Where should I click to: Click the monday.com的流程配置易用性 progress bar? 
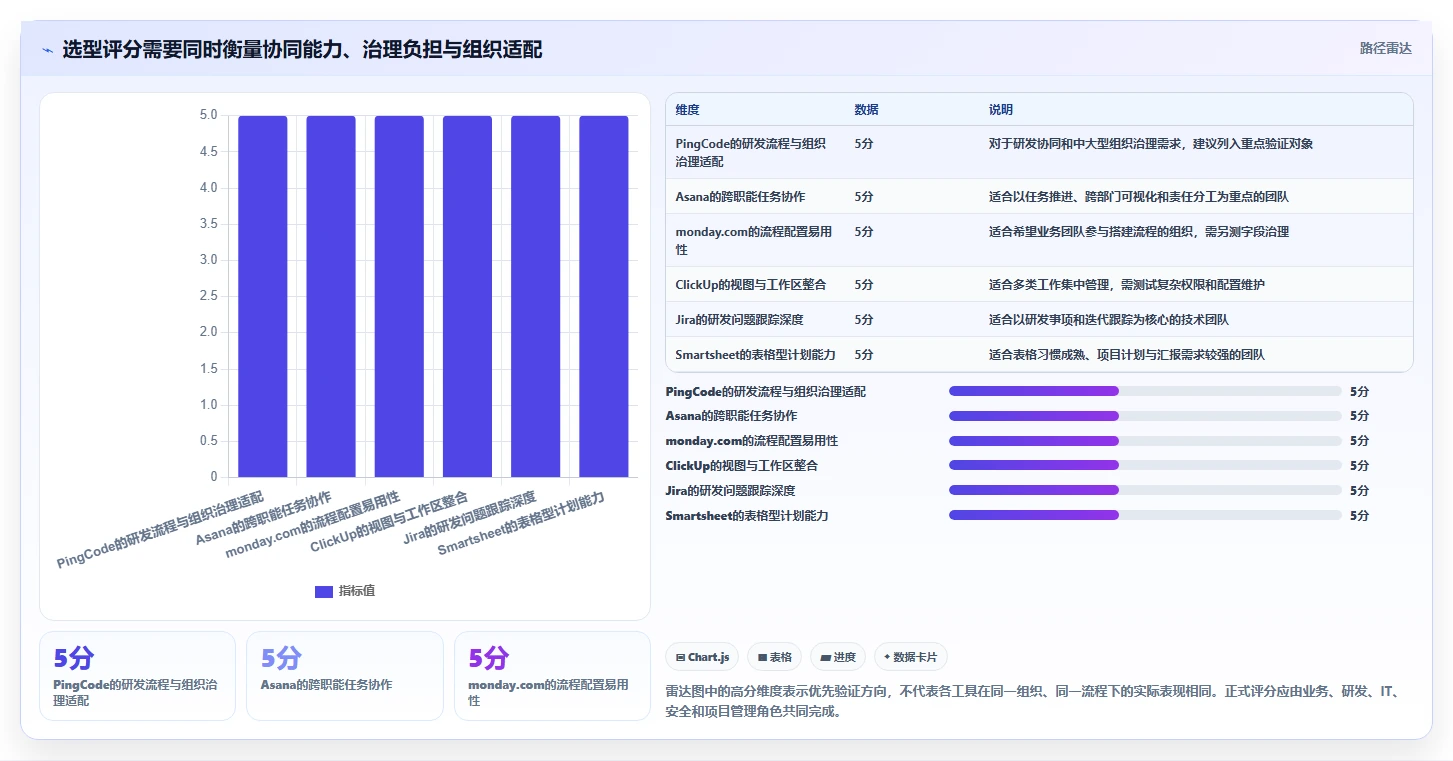tap(1145, 441)
